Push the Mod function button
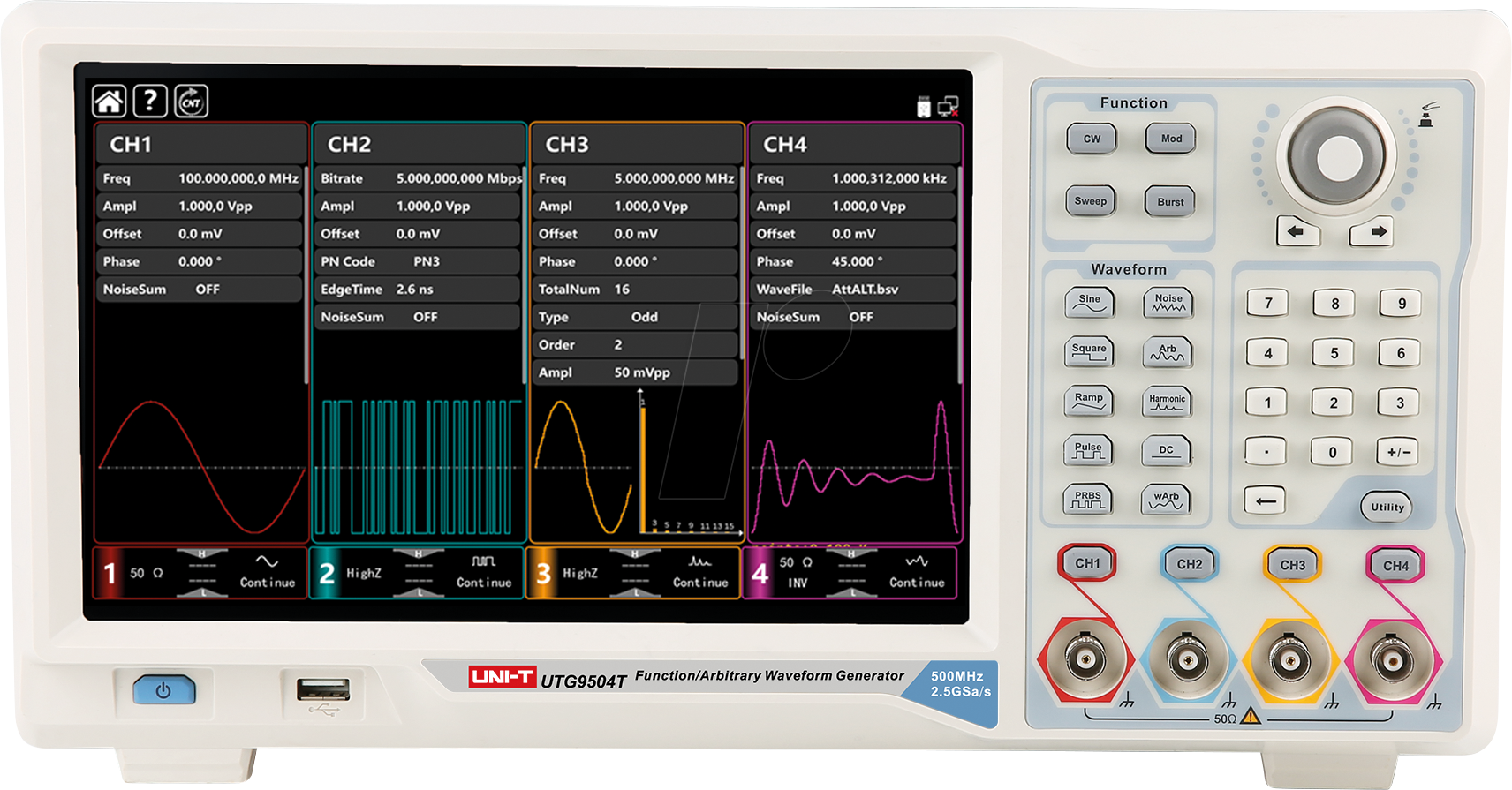Image resolution: width=1512 pixels, height=790 pixels. click(x=1171, y=139)
